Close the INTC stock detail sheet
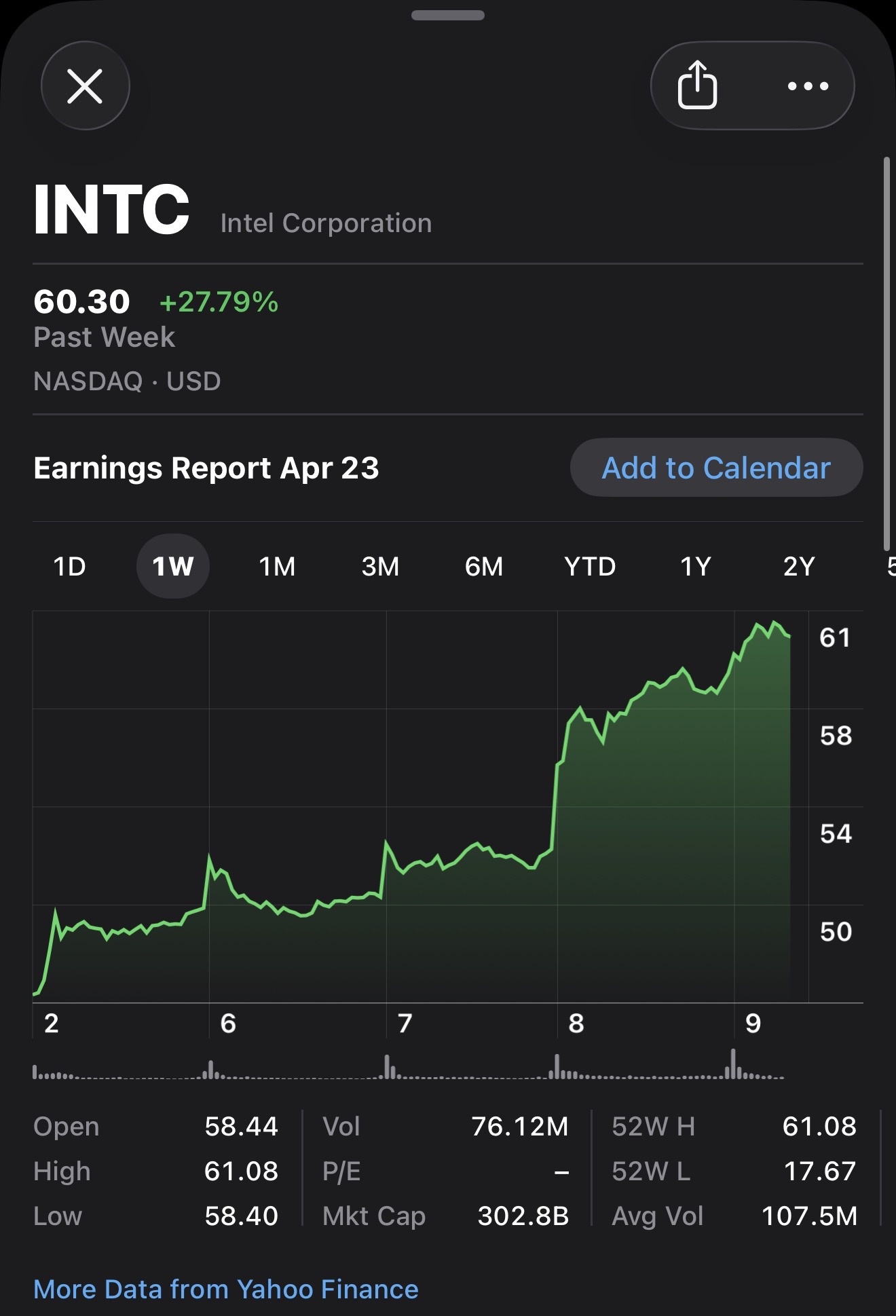Image resolution: width=896 pixels, height=1316 pixels. point(85,86)
